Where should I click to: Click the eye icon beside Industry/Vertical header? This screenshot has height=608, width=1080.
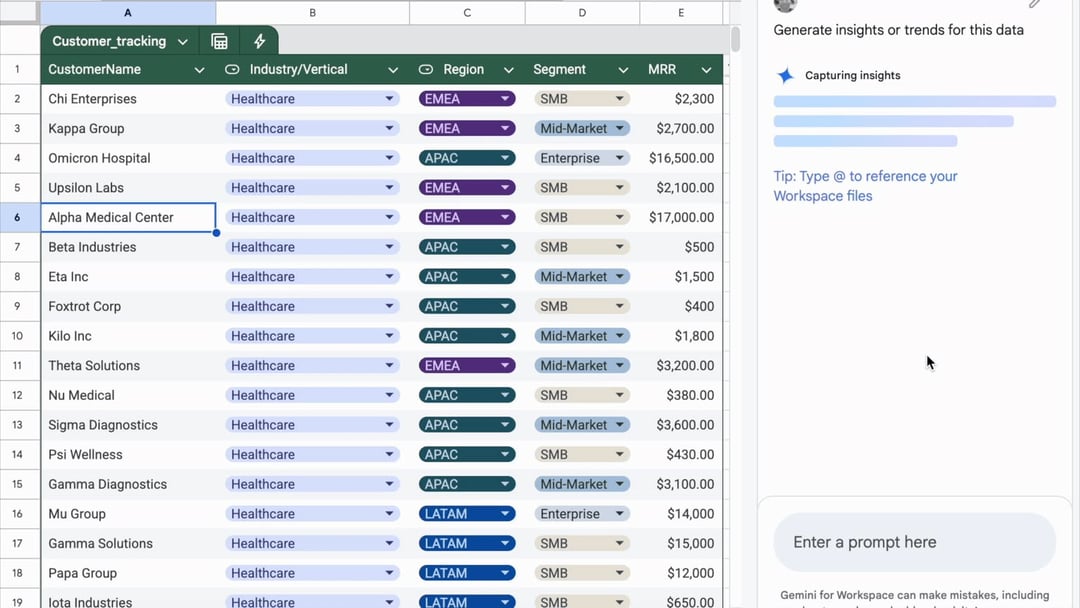tap(231, 69)
